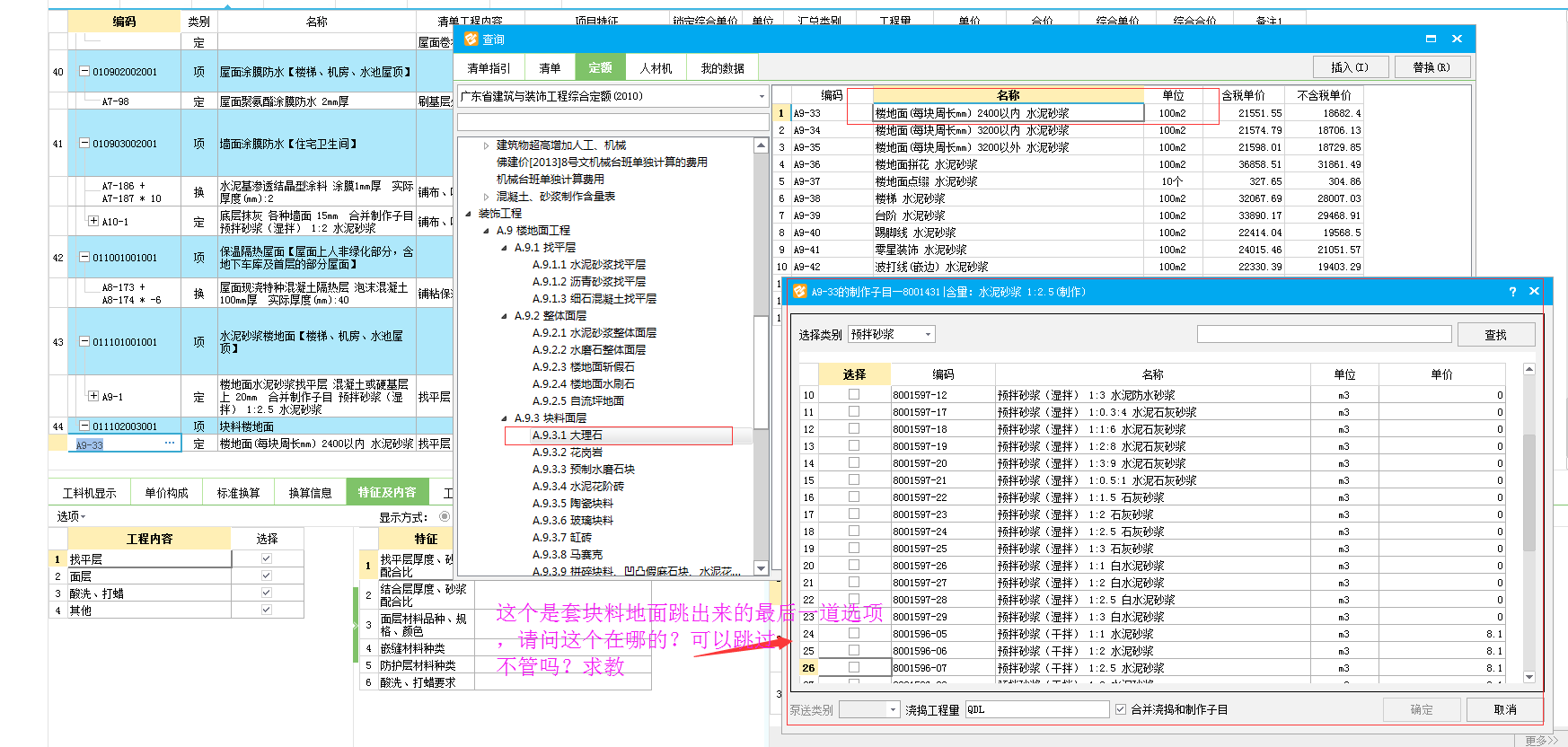
Task: Check the 8001596-07 干拌 1:2.5 水泥砂浆 row
Action: pyautogui.click(x=854, y=667)
